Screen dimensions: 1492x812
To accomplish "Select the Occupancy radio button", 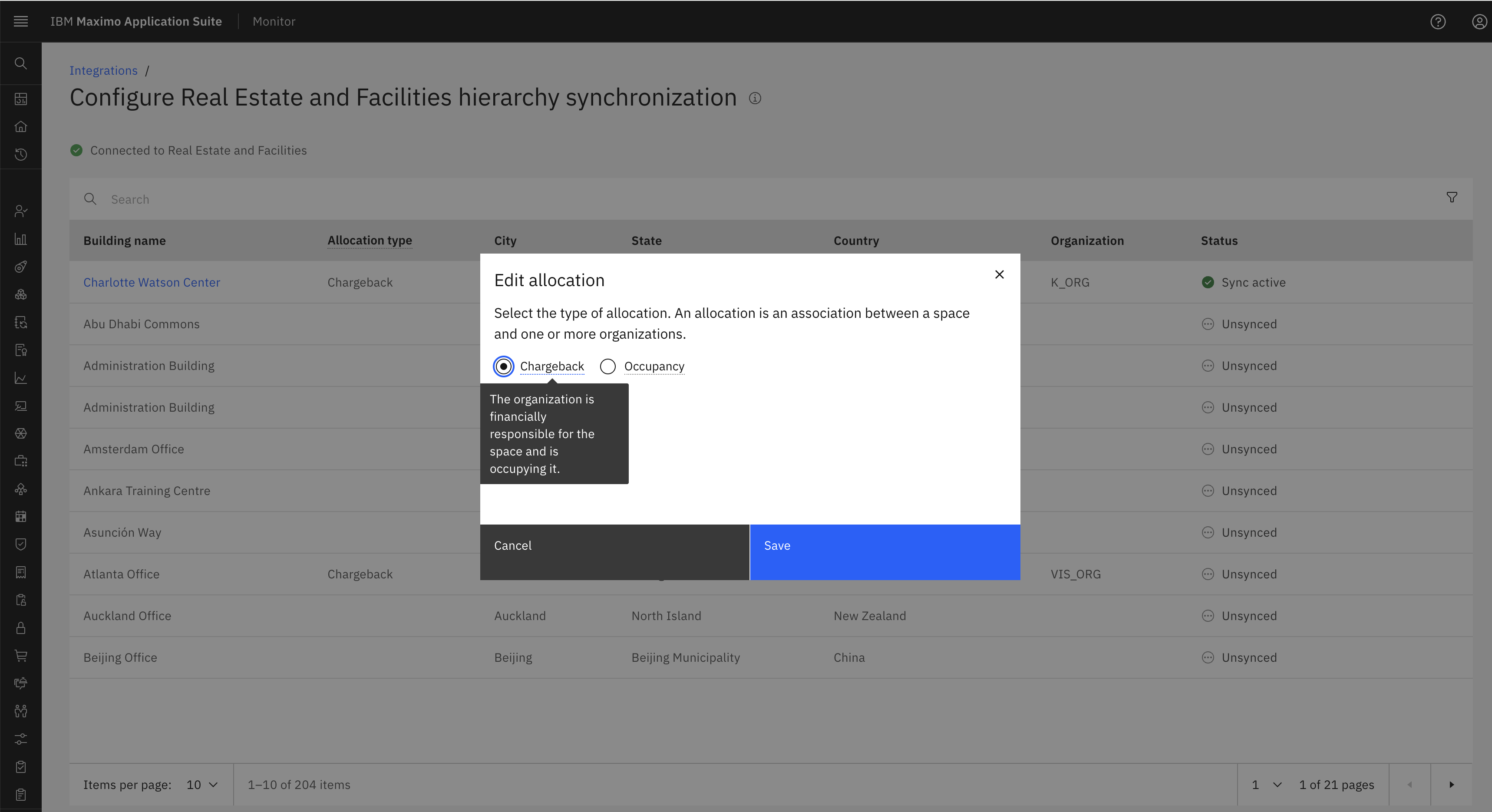I will [607, 366].
